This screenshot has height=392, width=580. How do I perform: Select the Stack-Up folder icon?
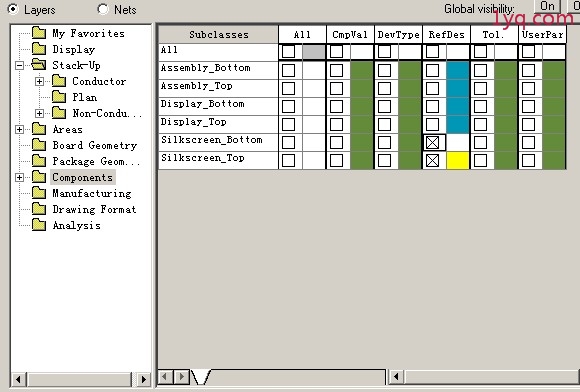tap(39, 65)
